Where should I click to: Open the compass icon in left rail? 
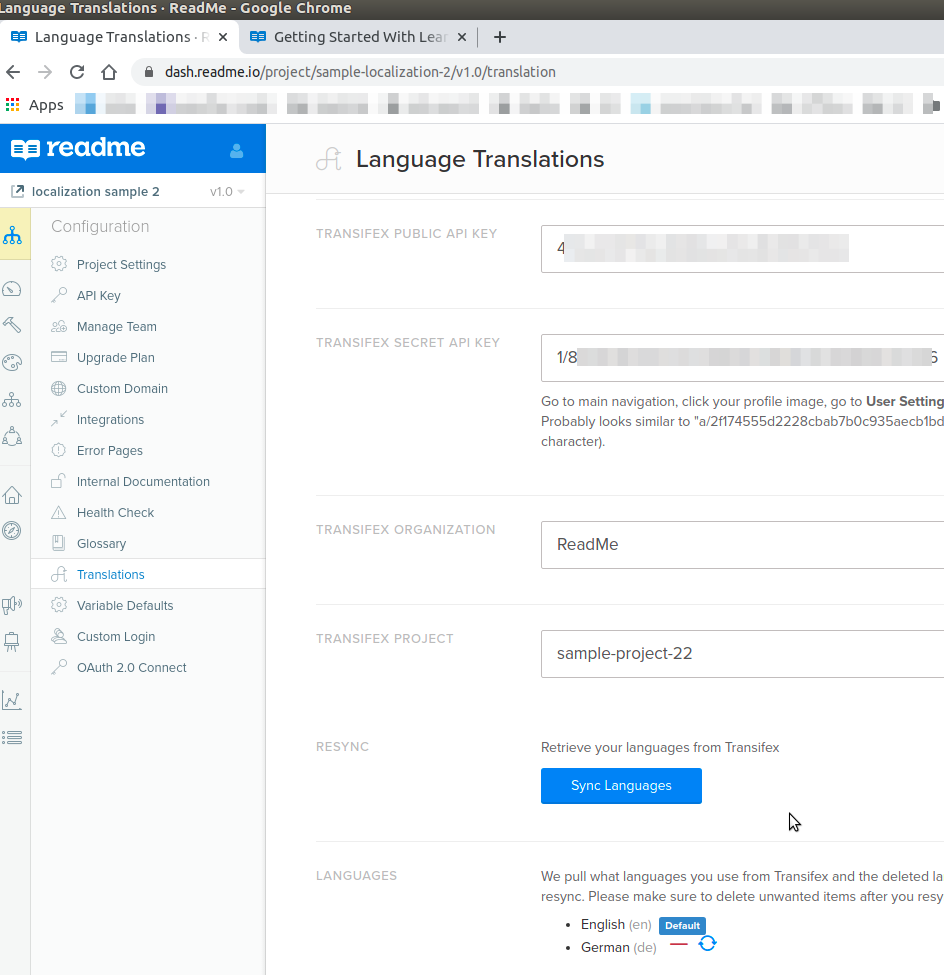pos(12,530)
